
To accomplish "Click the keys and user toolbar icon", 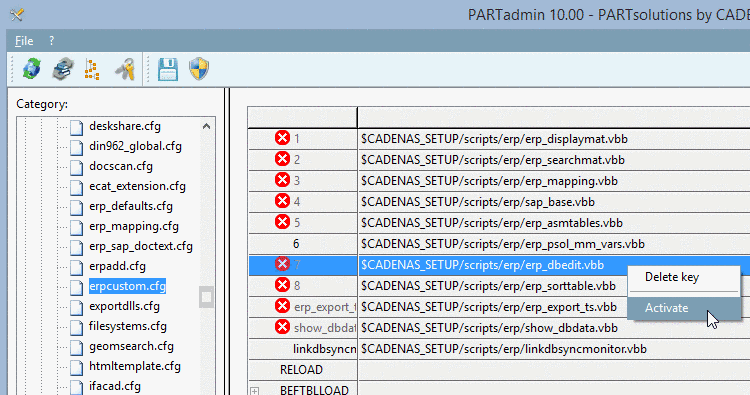I will point(125,69).
